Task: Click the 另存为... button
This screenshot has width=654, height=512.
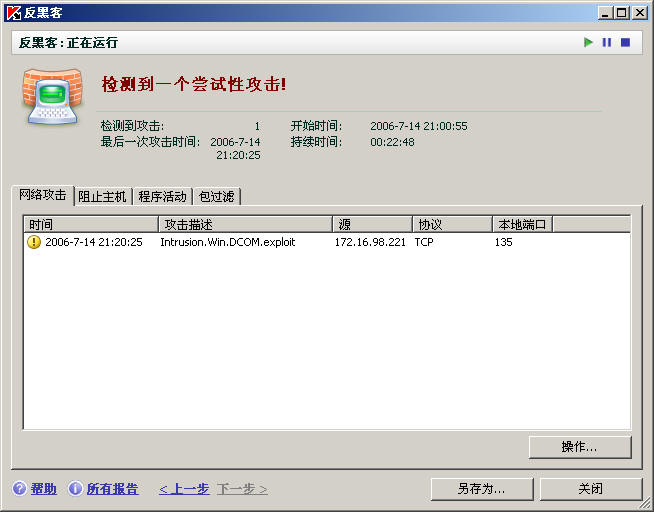Action: point(482,489)
